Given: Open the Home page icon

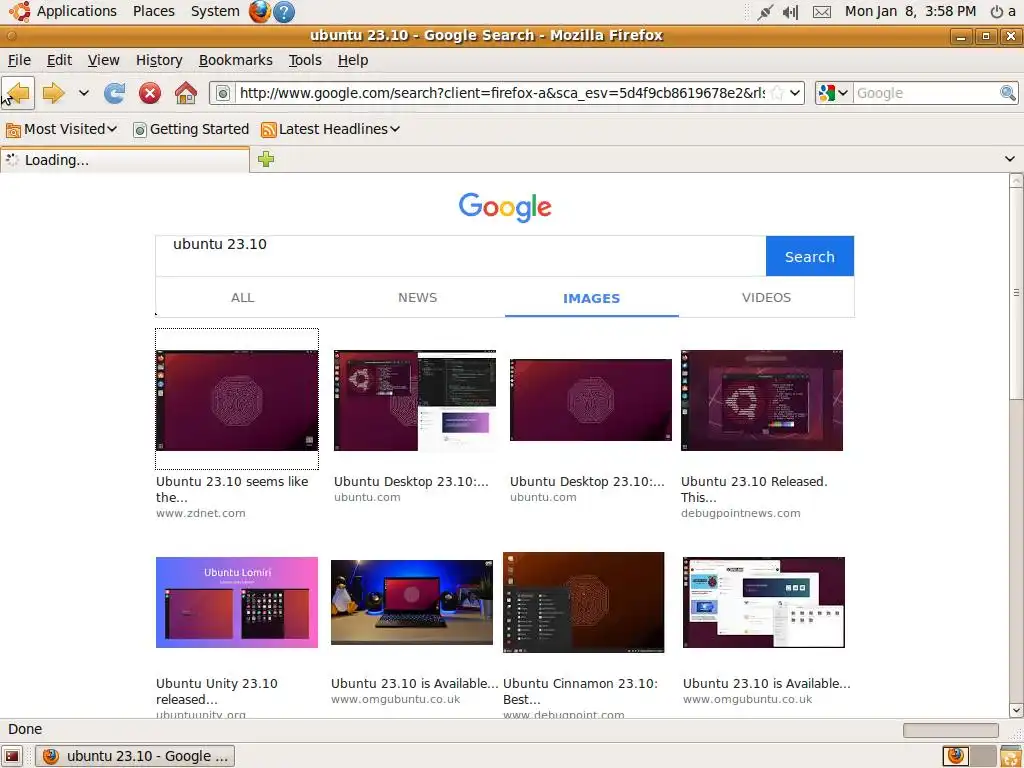Looking at the screenshot, I should 185,93.
